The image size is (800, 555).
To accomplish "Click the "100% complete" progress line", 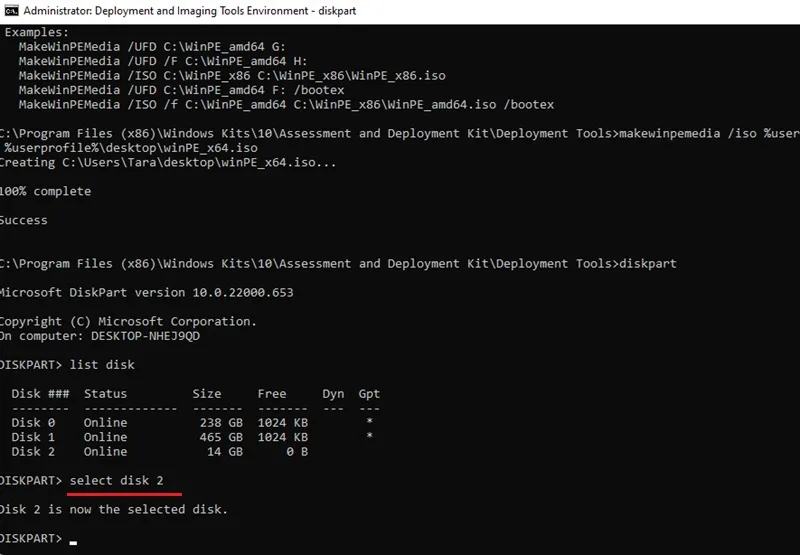I will click(x=45, y=191).
